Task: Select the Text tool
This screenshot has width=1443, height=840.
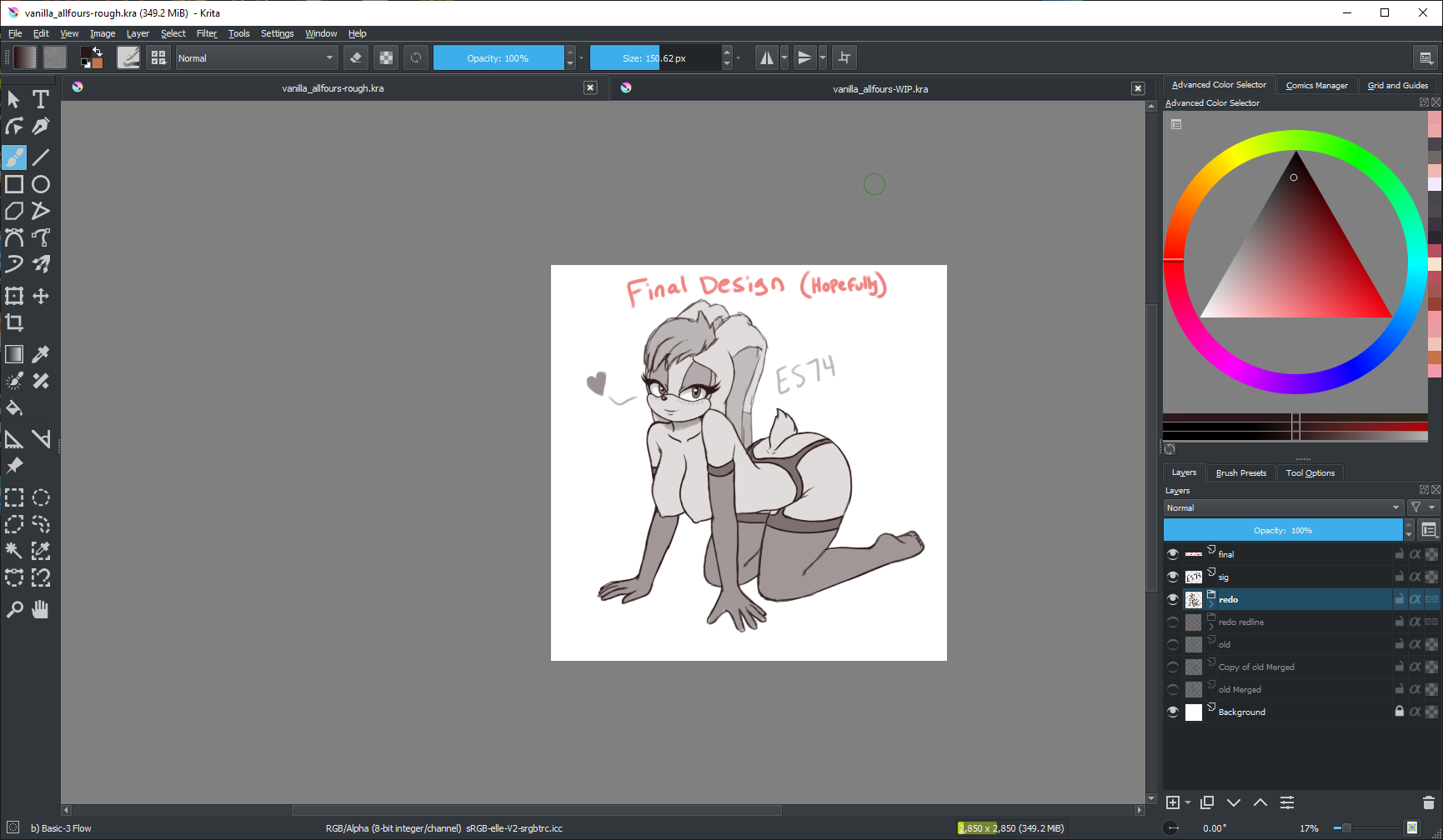Action: coord(40,99)
